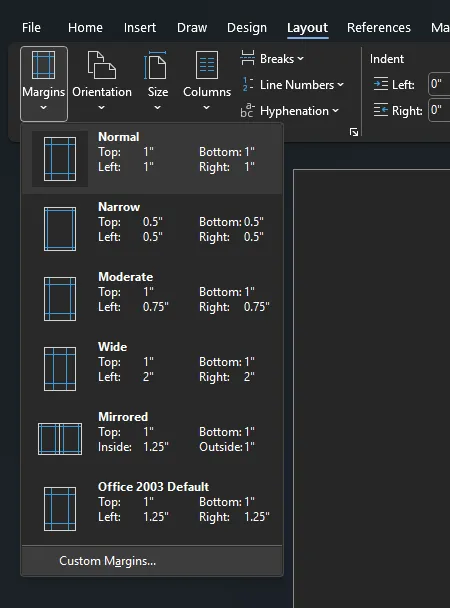Screen dimensions: 450x608
Task: Click Narrow preset Right 0.5" value
Action: coord(253,237)
